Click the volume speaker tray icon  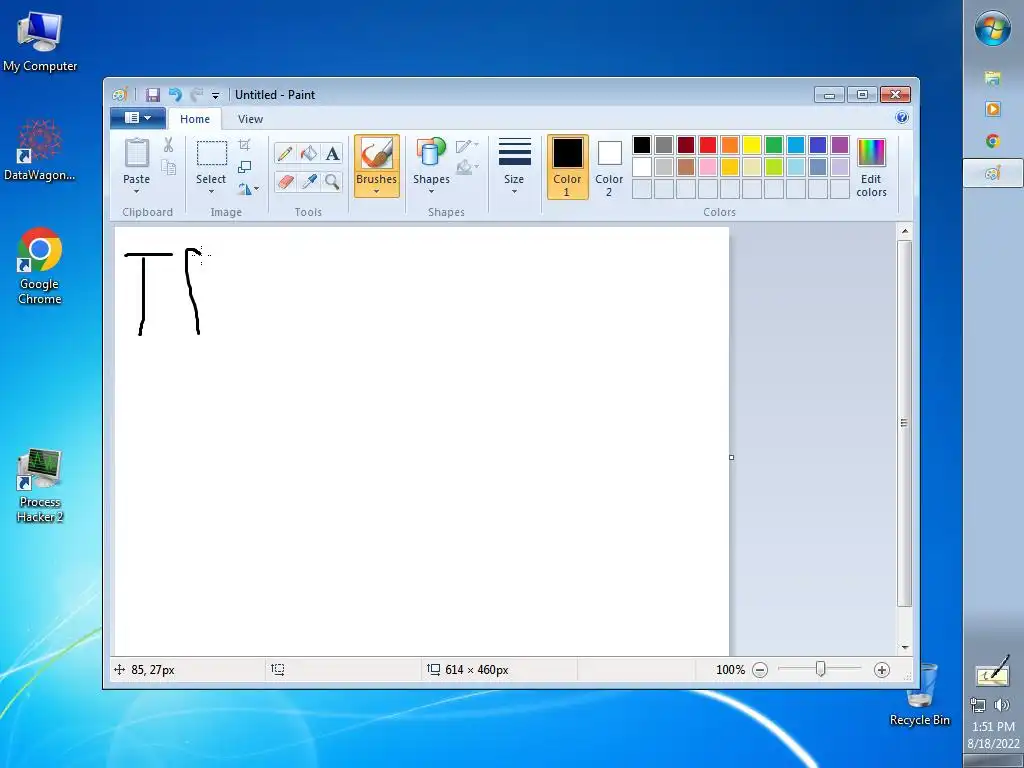[1001, 705]
